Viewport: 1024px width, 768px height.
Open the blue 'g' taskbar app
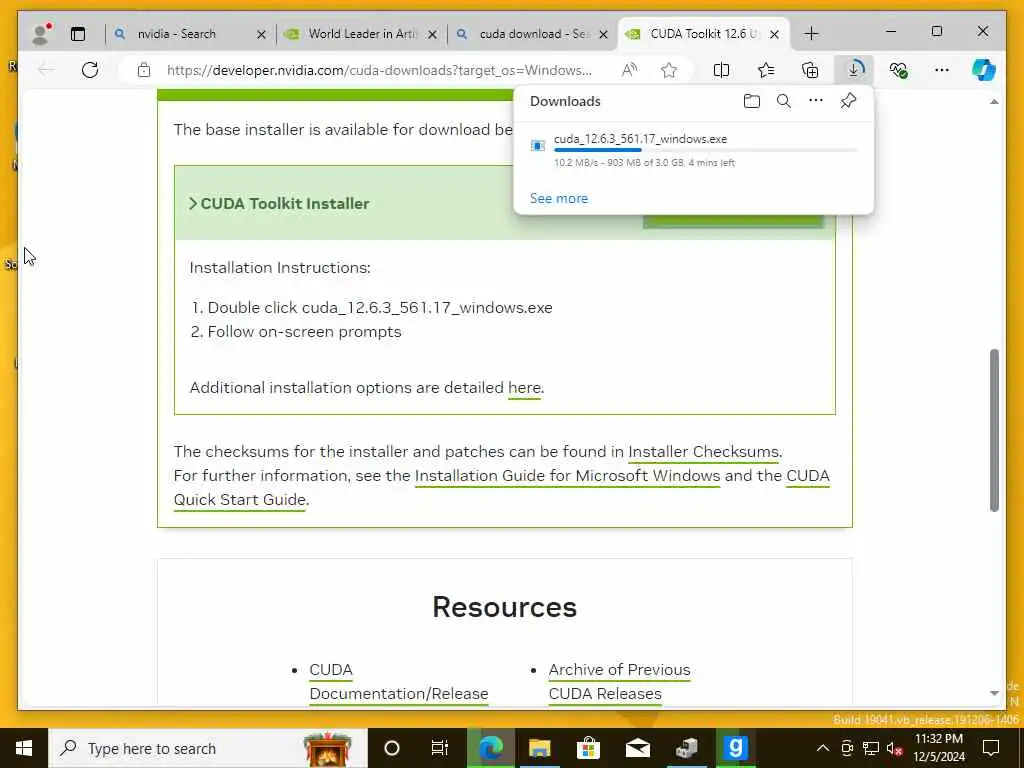coord(735,748)
